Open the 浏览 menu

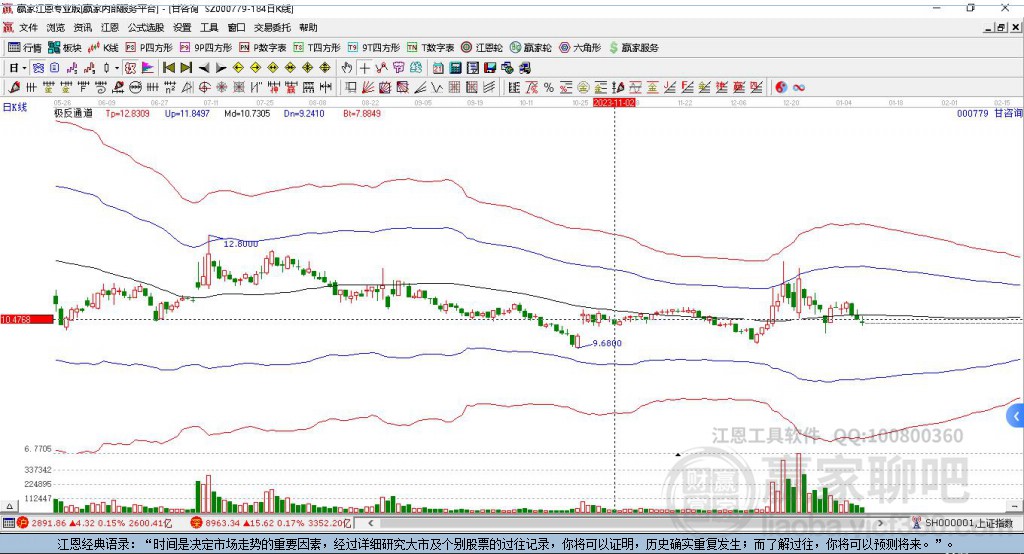point(56,27)
